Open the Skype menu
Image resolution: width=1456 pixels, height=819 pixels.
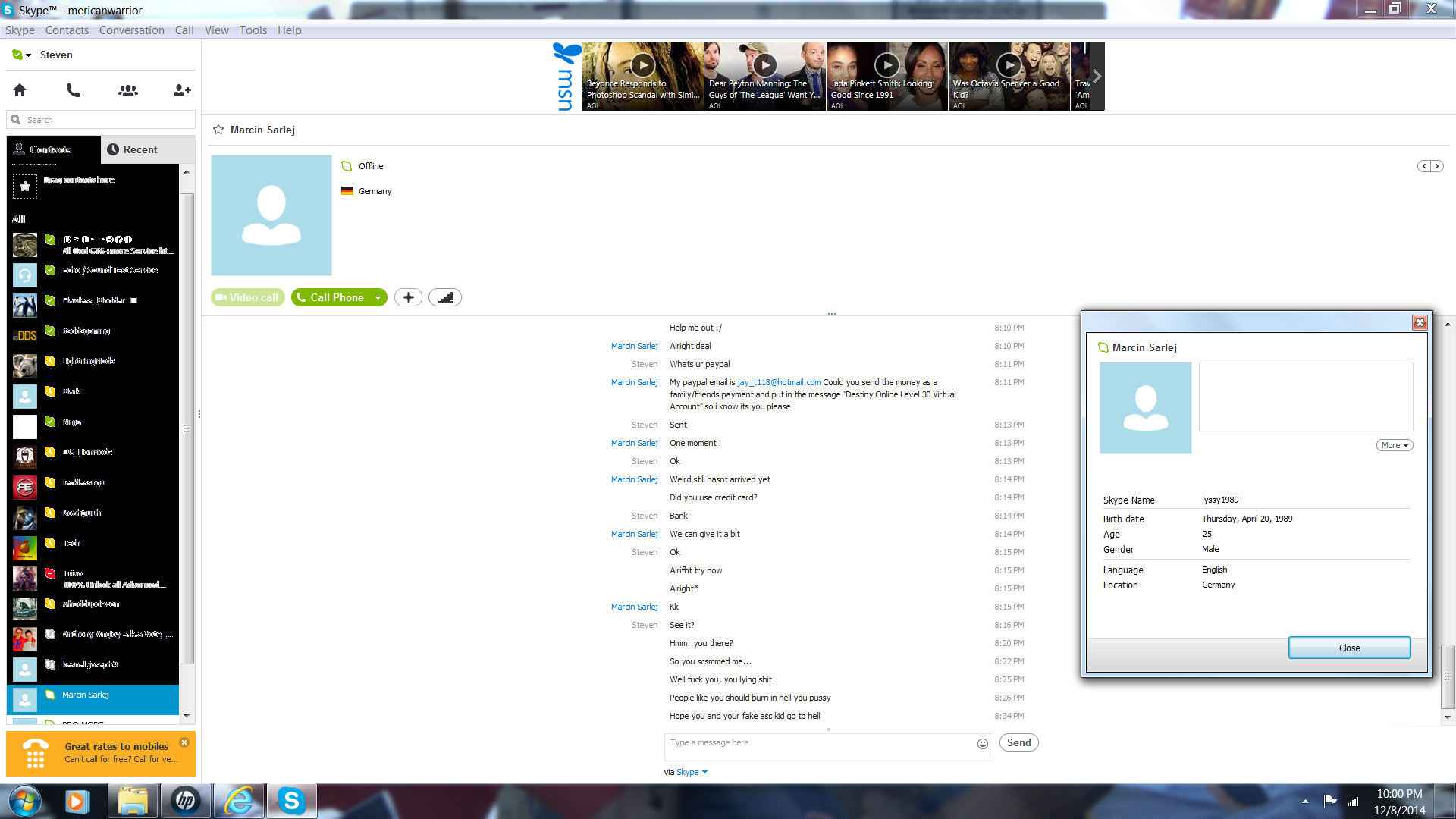pyautogui.click(x=20, y=30)
